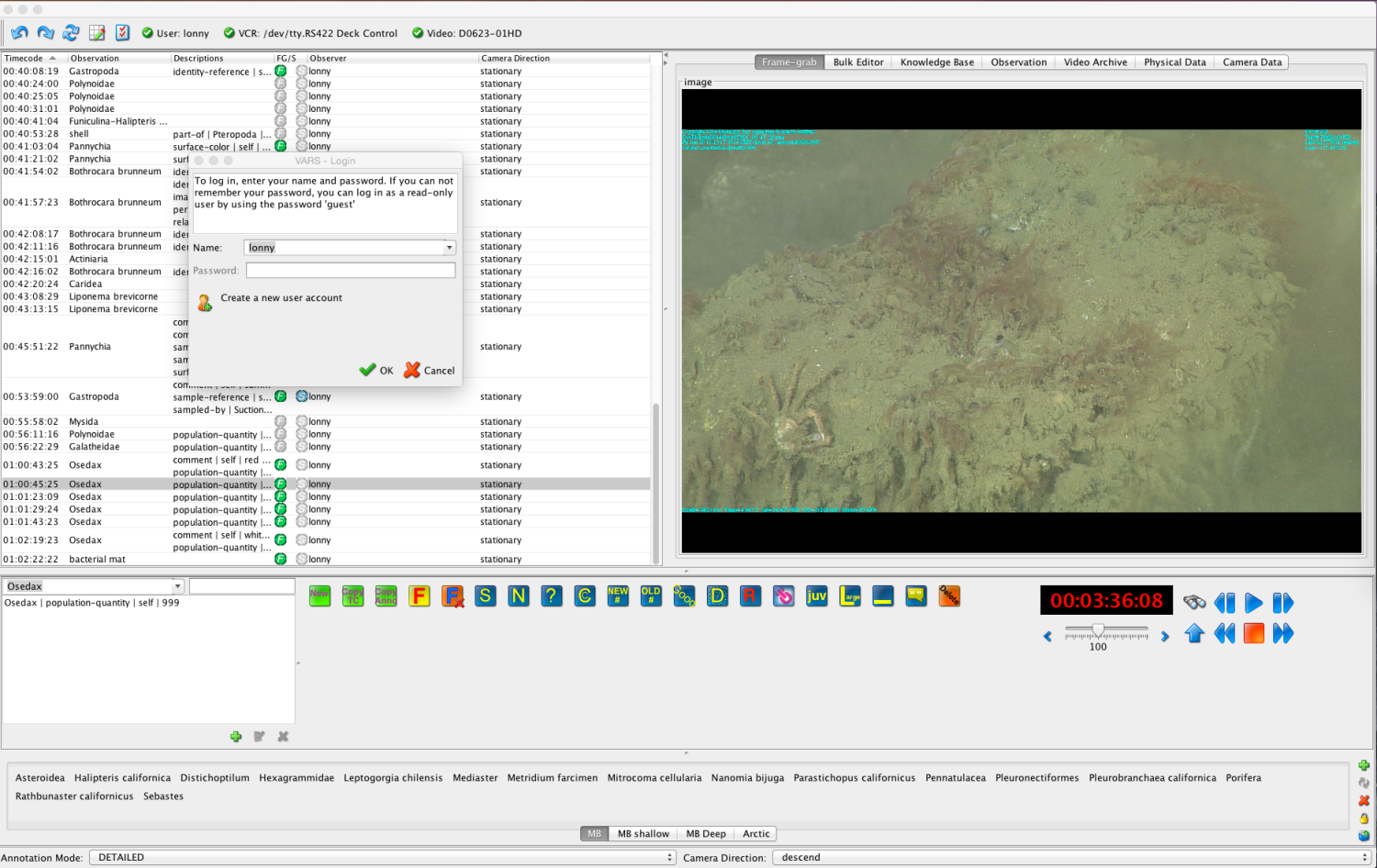The width and height of the screenshot is (1377, 868).
Task: Mark the observation Good via toolbar icon
Action: click(684, 596)
